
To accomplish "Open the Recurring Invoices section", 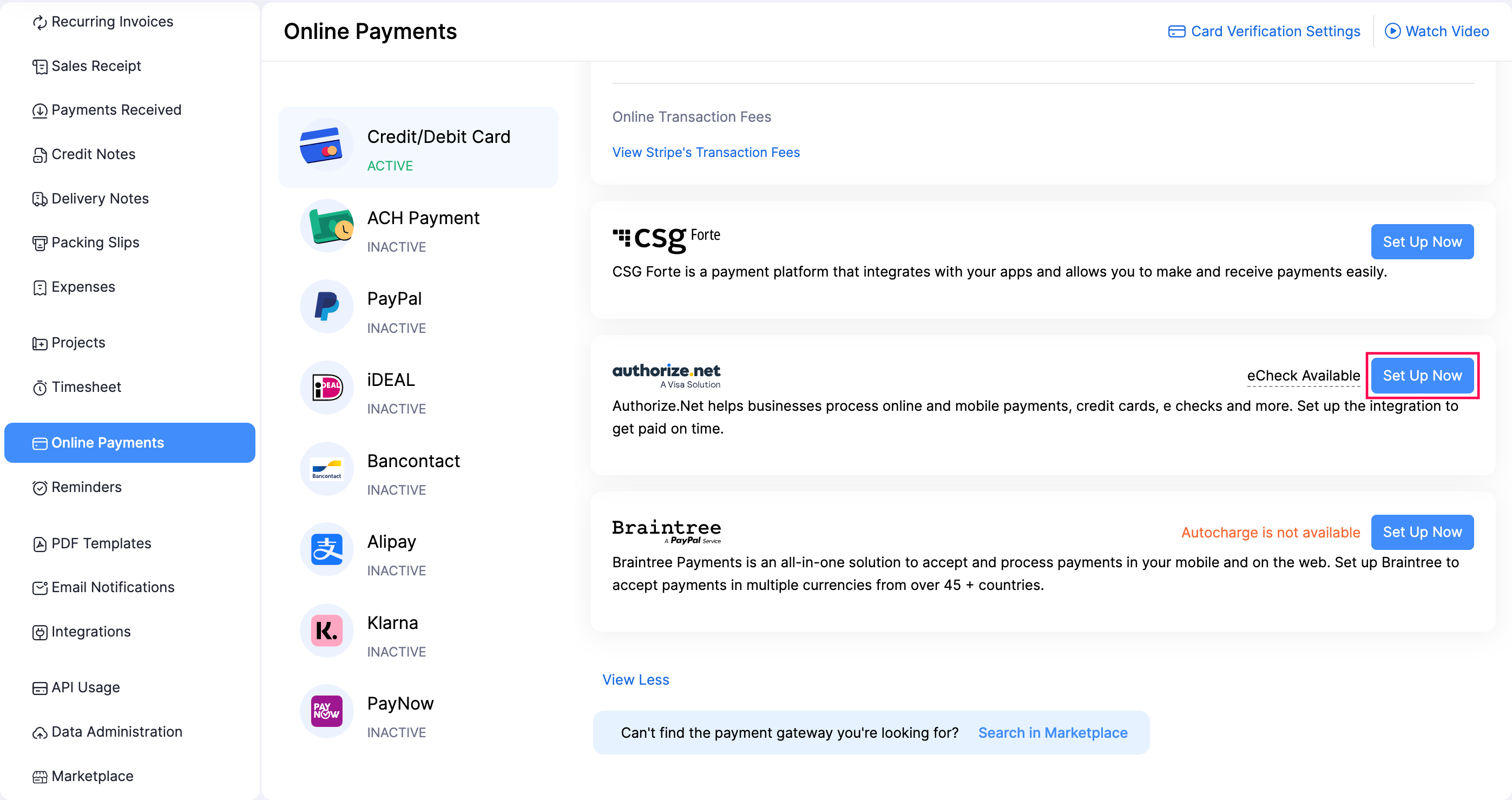I will [x=112, y=22].
